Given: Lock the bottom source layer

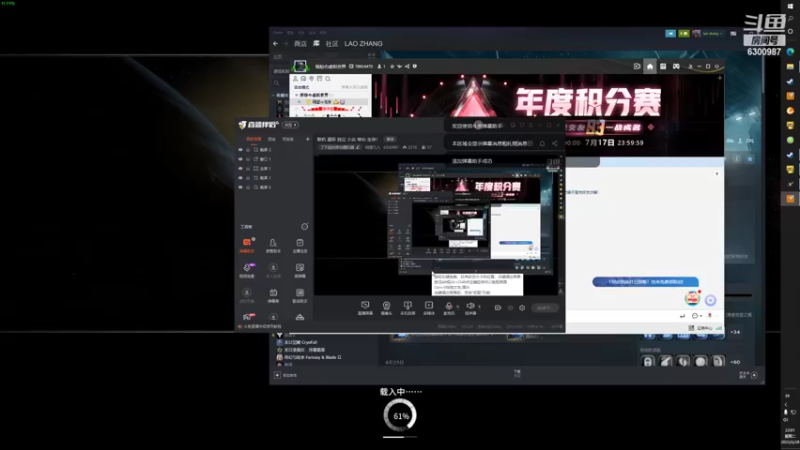Looking at the screenshot, I should 248,187.
